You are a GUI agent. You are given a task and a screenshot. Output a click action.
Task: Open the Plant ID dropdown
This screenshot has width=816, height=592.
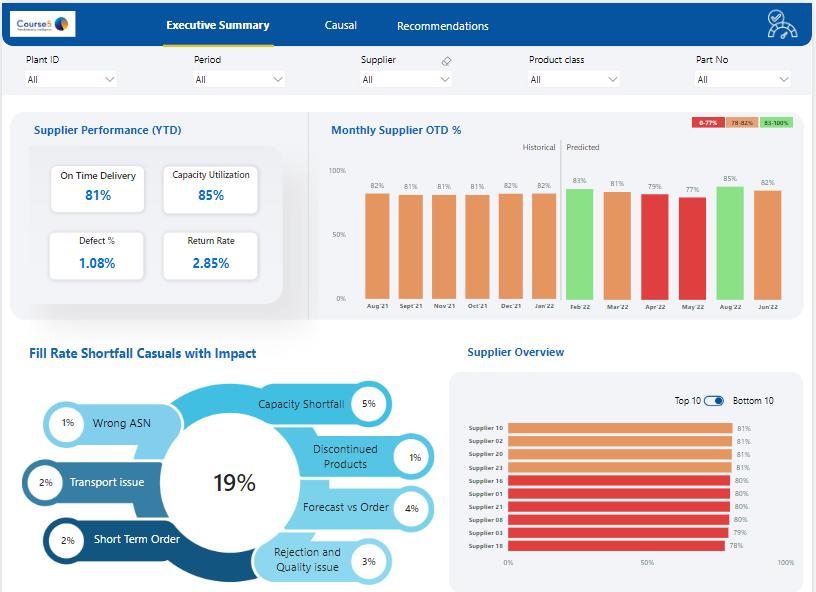coord(71,79)
